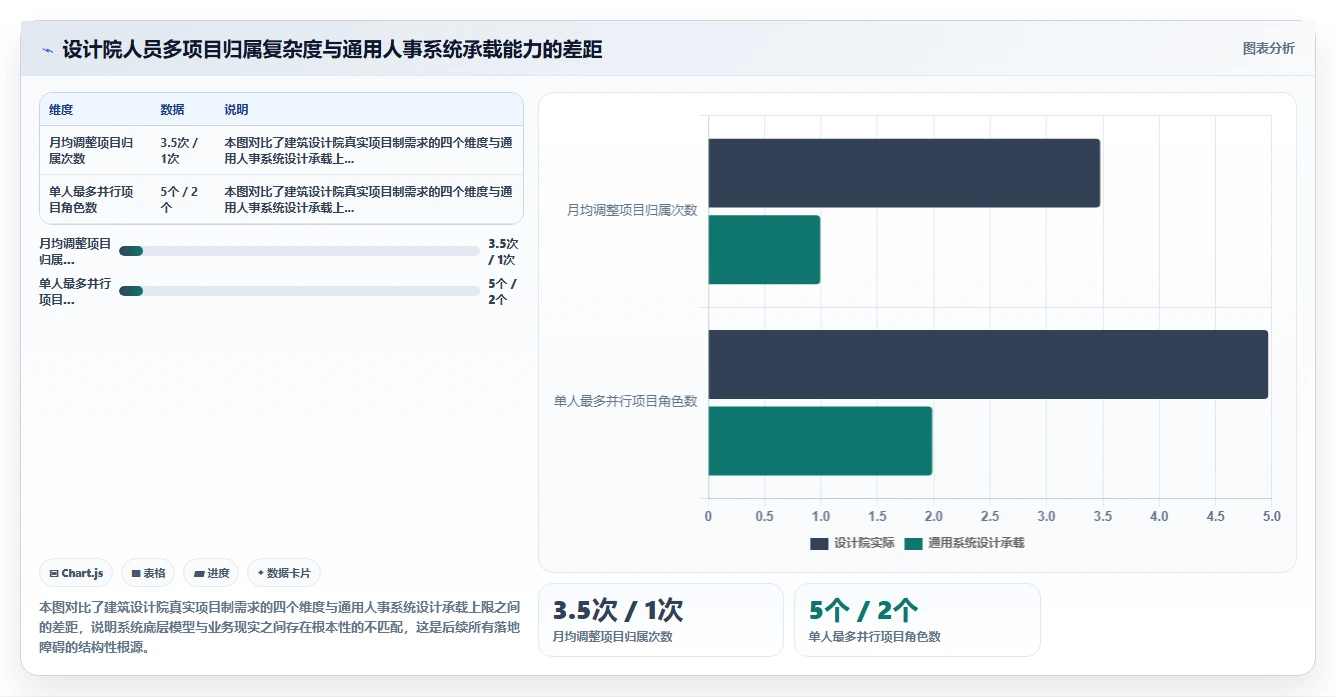Open the 5个 / 2个 data card
The width and height of the screenshot is (1336, 697).
click(x=917, y=620)
